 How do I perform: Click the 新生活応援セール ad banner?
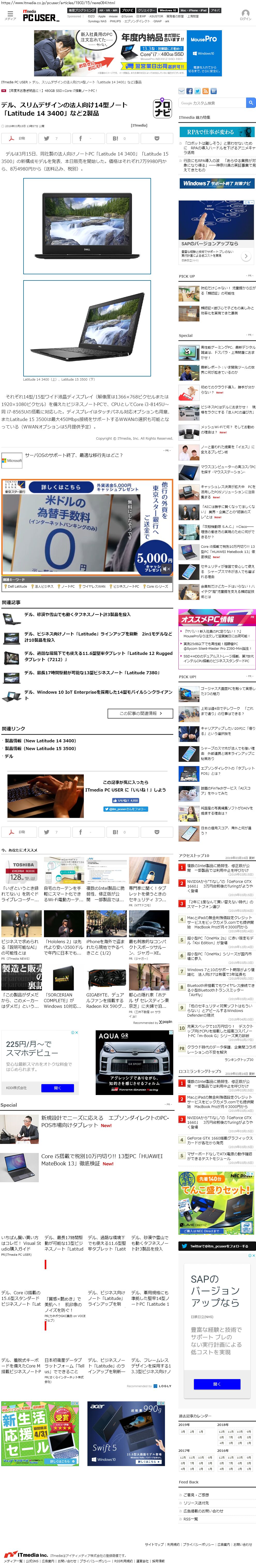pyautogui.click(x=40, y=1434)
